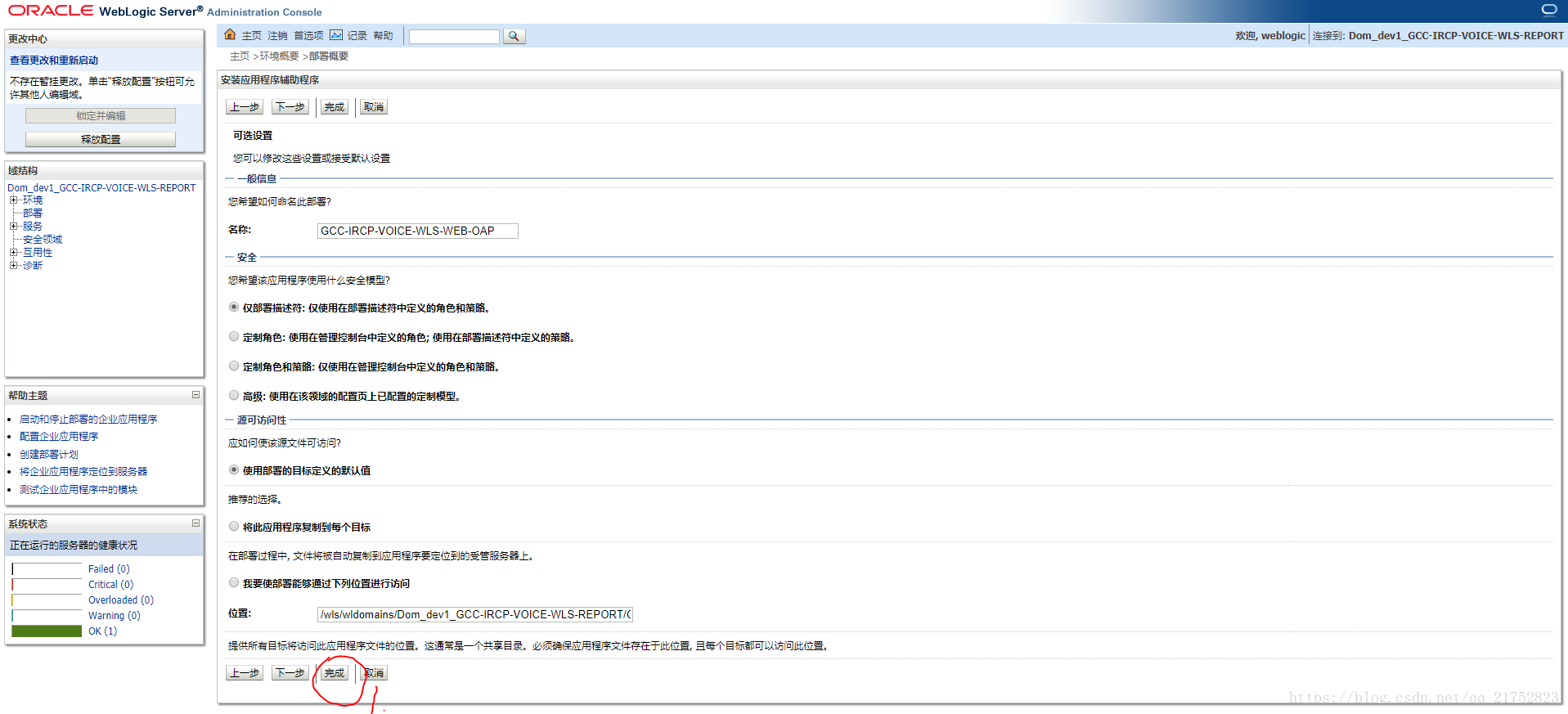Click 注销 to log out
Viewport: 1568px width, 714px height.
point(277,35)
